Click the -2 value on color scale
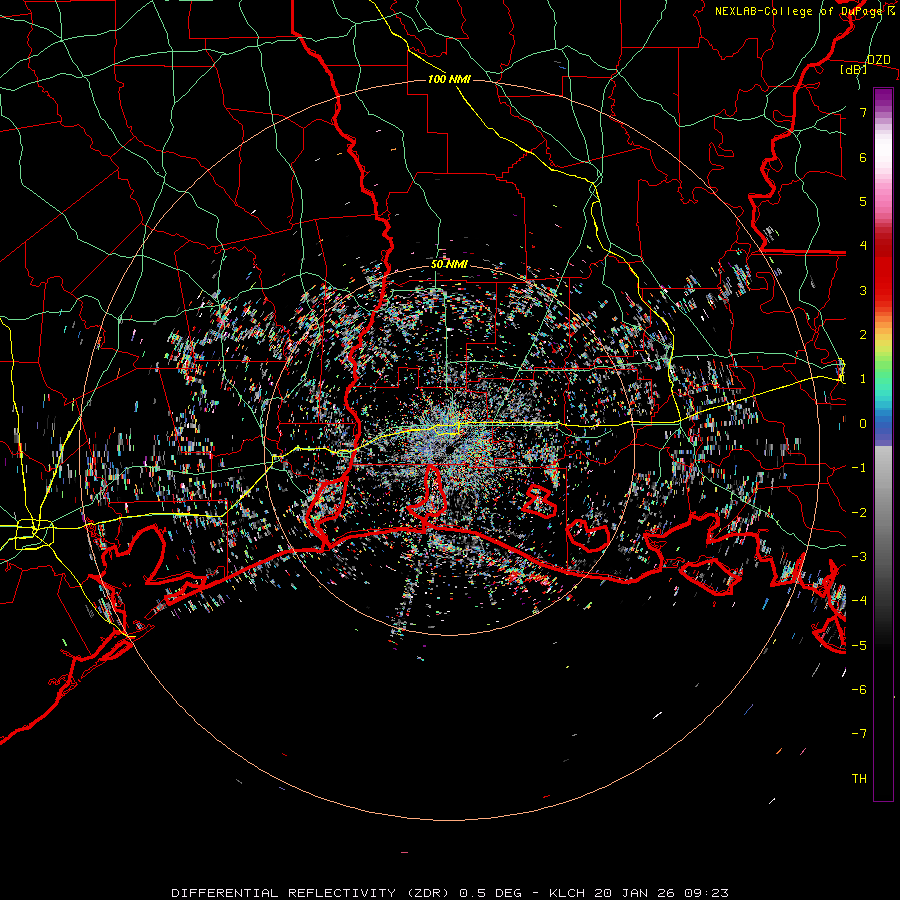The height and width of the screenshot is (900, 900). coord(859,513)
